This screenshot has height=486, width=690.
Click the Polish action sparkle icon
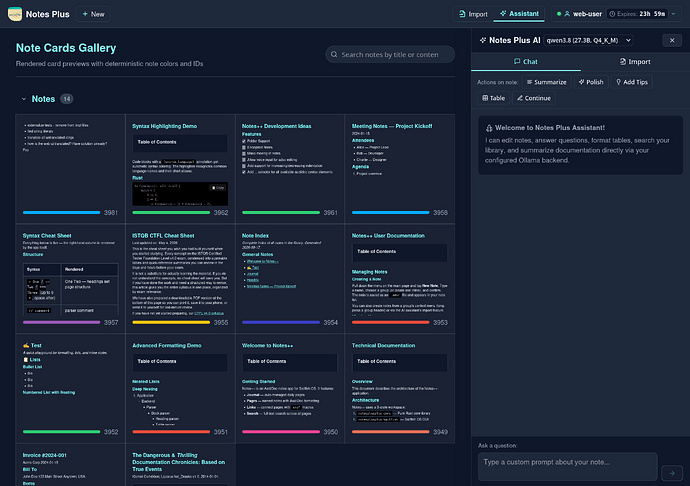click(581, 82)
